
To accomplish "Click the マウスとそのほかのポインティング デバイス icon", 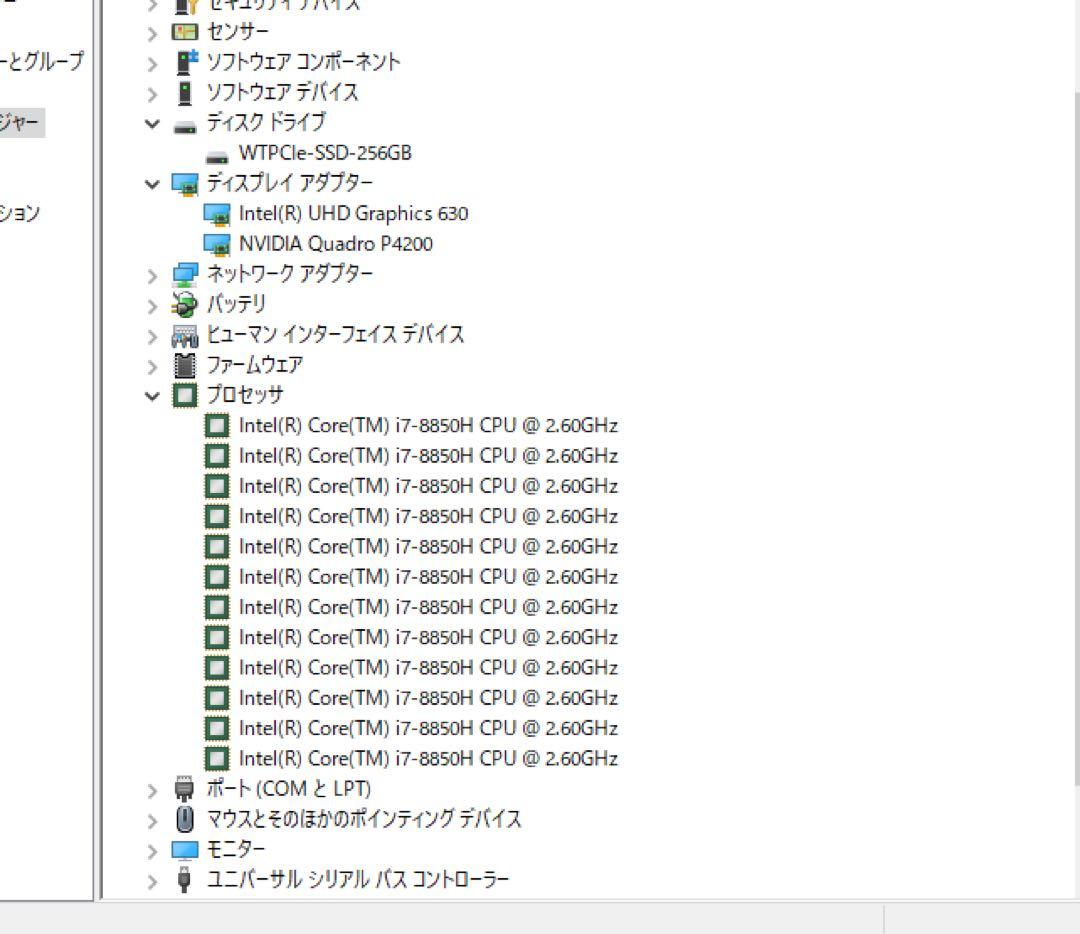I will tap(183, 818).
